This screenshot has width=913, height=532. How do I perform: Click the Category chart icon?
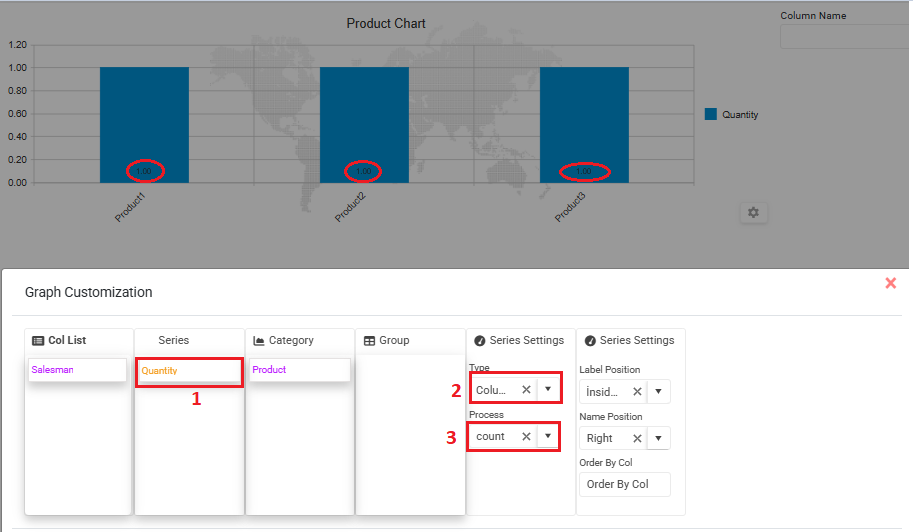[259, 341]
